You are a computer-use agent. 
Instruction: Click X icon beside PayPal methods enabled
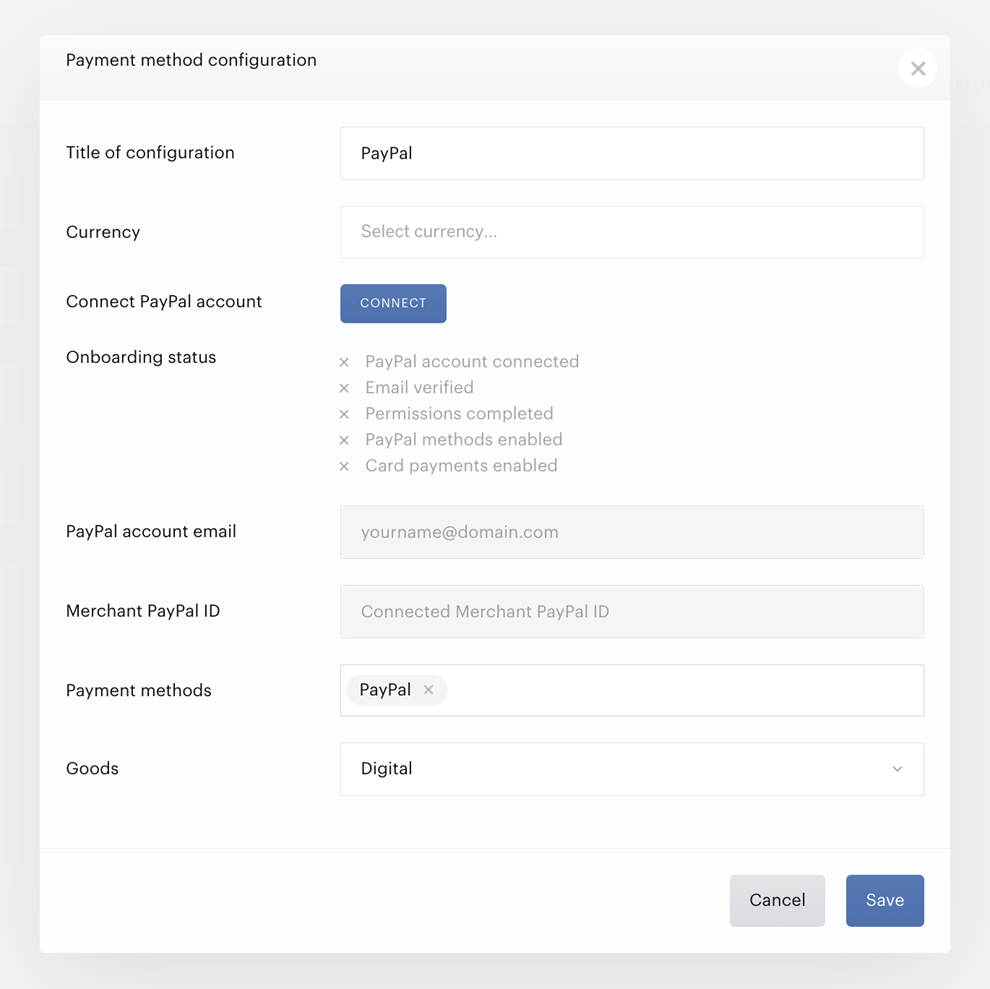pyautogui.click(x=344, y=440)
